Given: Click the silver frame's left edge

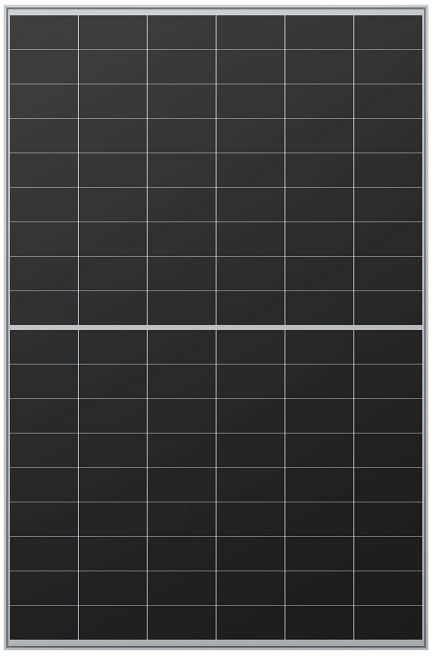Looking at the screenshot, I should (x=7, y=328).
